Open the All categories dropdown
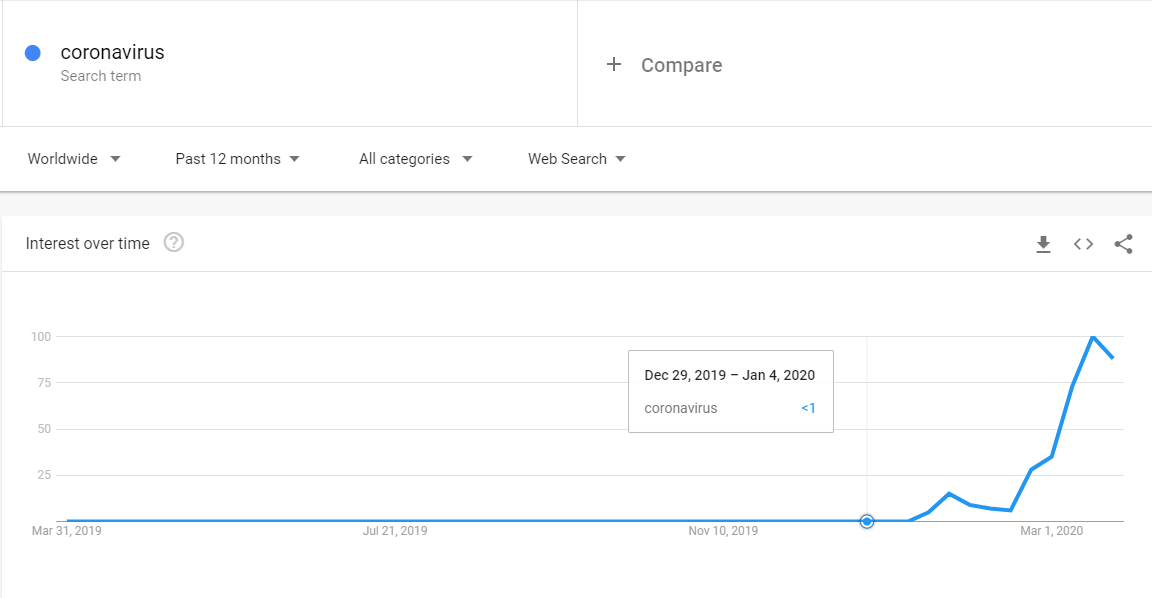 [415, 159]
